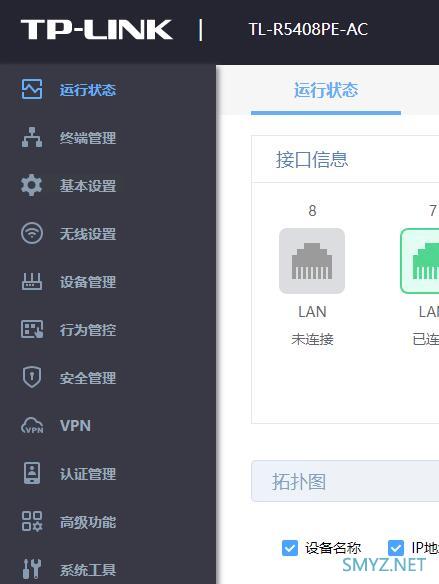Click the 基本设置 gear icon
439x584 pixels.
pyautogui.click(x=32, y=185)
